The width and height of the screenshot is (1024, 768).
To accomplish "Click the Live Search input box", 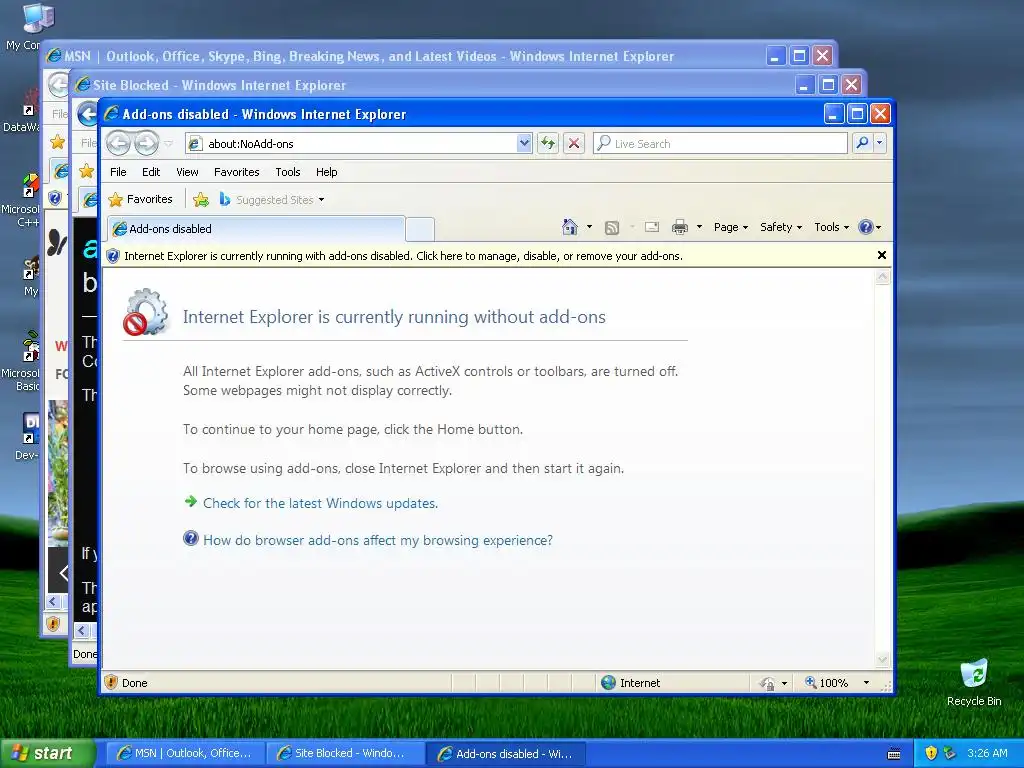I will pos(720,144).
